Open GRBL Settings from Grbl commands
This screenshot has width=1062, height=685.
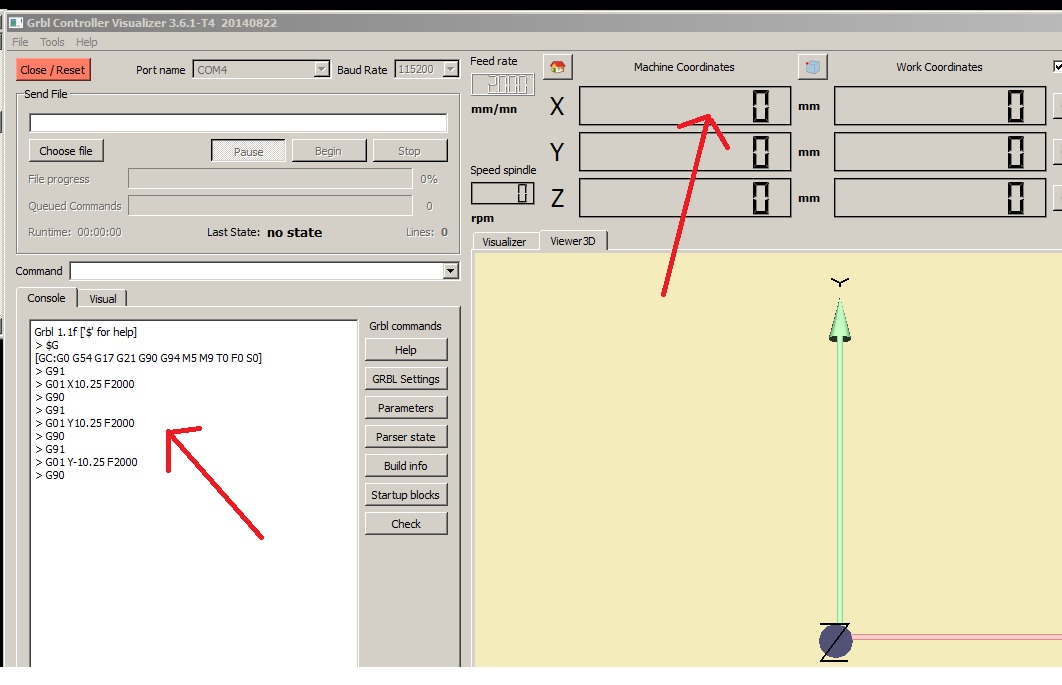coord(406,379)
